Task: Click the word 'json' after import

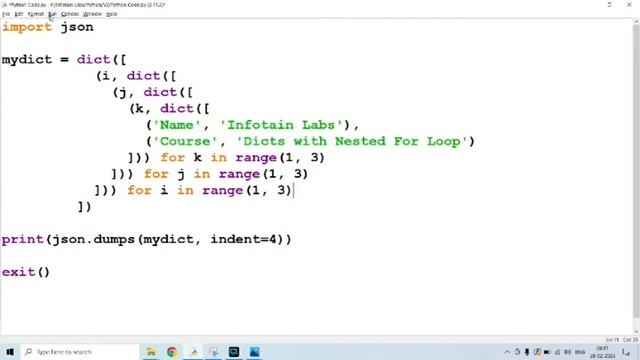Action: (x=77, y=27)
